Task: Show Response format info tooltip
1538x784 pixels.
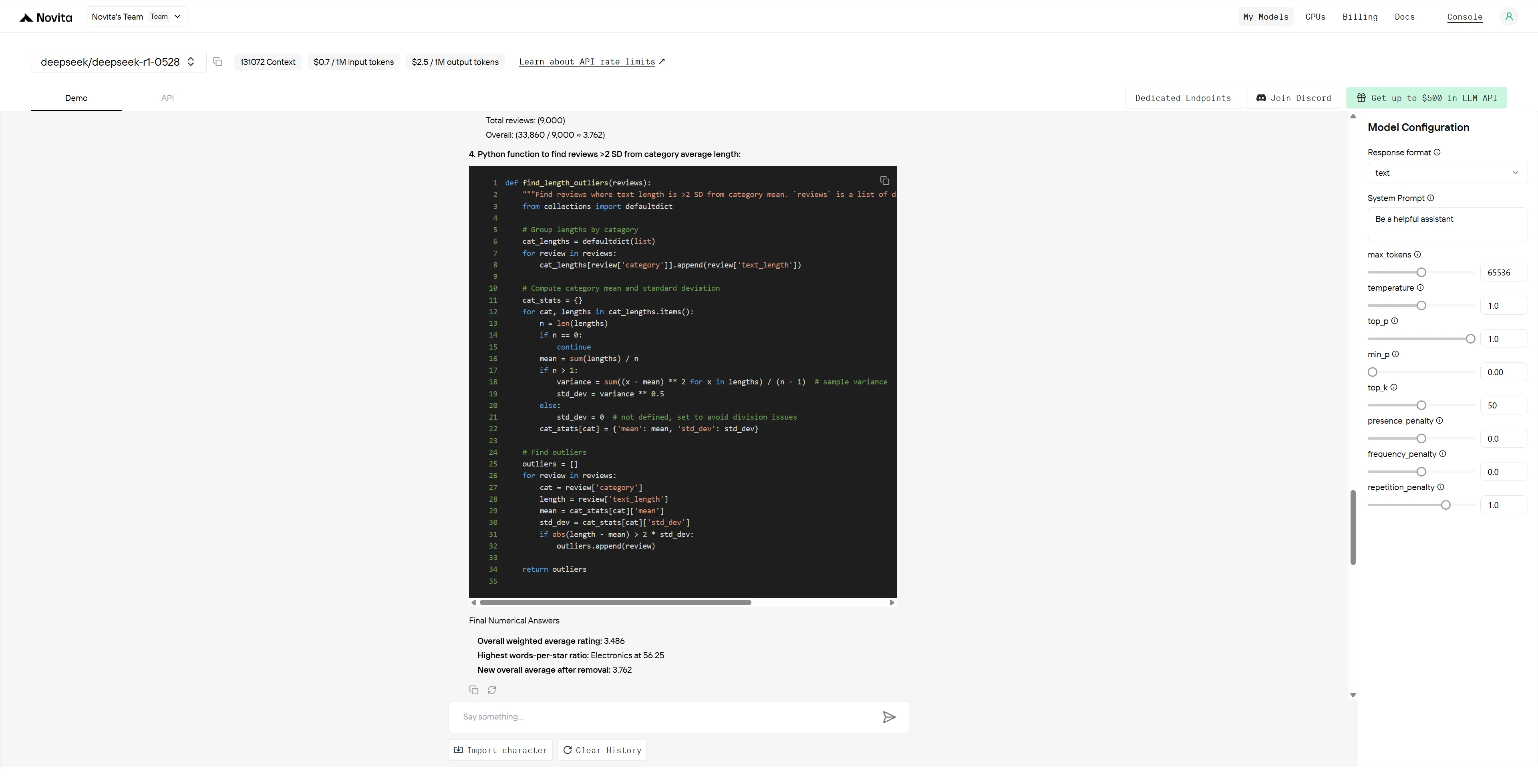Action: click(x=1437, y=152)
